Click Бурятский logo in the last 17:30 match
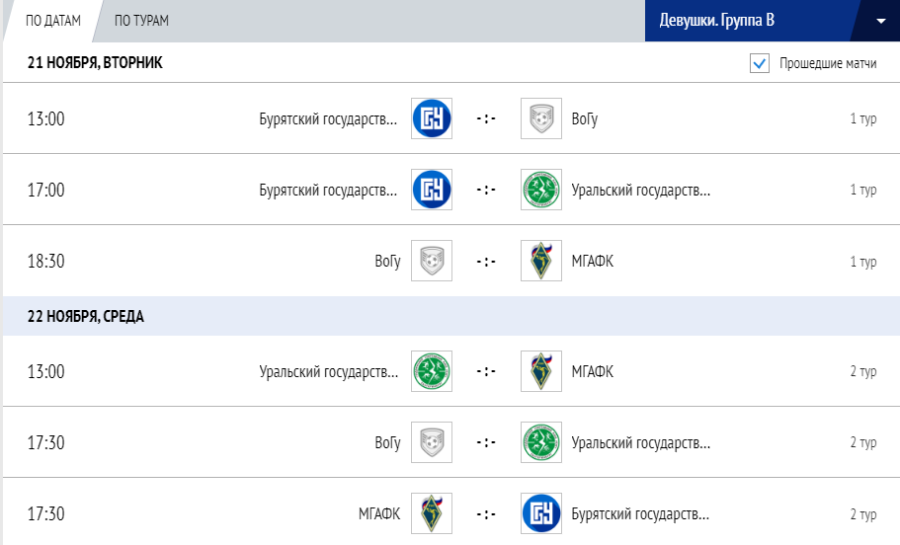Screen dimensions: 900x545 [x=541, y=514]
